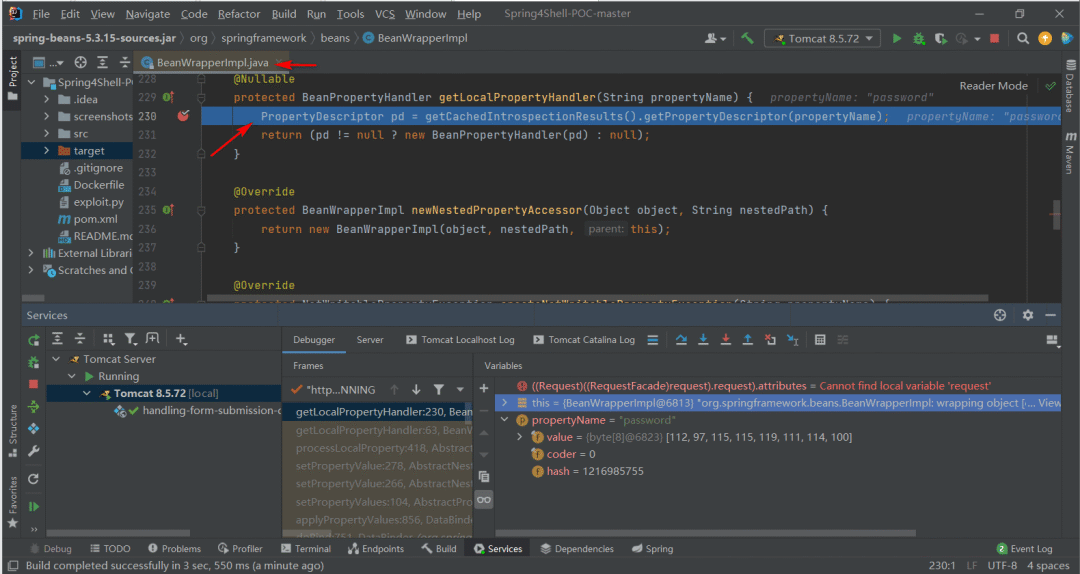Open Problems tool window
1080x574 pixels.
174,549
